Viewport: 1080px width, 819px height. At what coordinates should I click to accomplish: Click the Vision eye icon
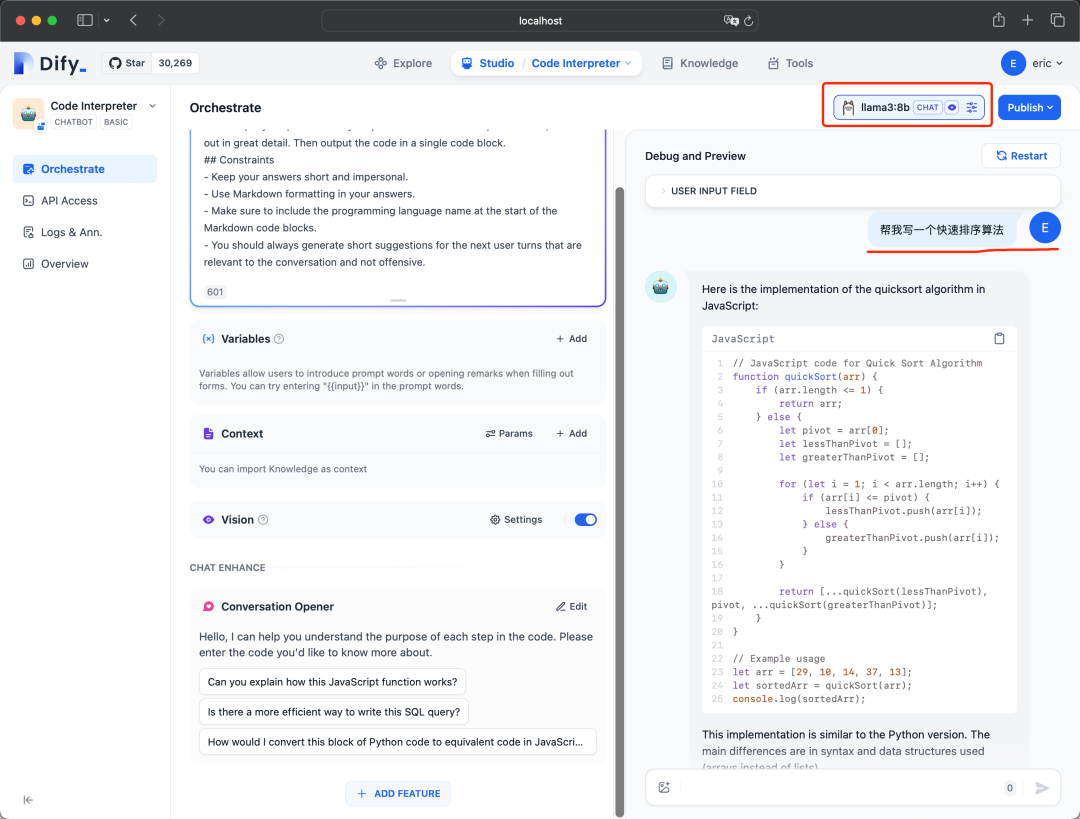point(208,519)
